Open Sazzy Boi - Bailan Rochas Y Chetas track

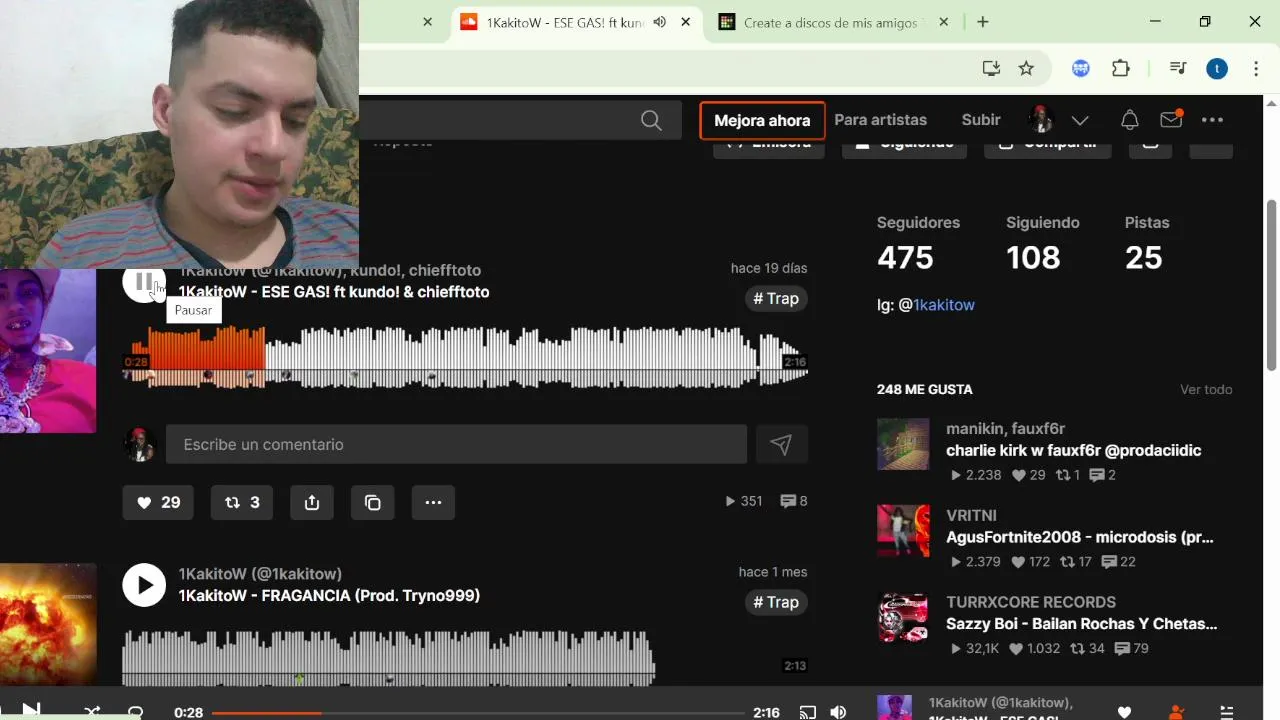coord(1082,624)
